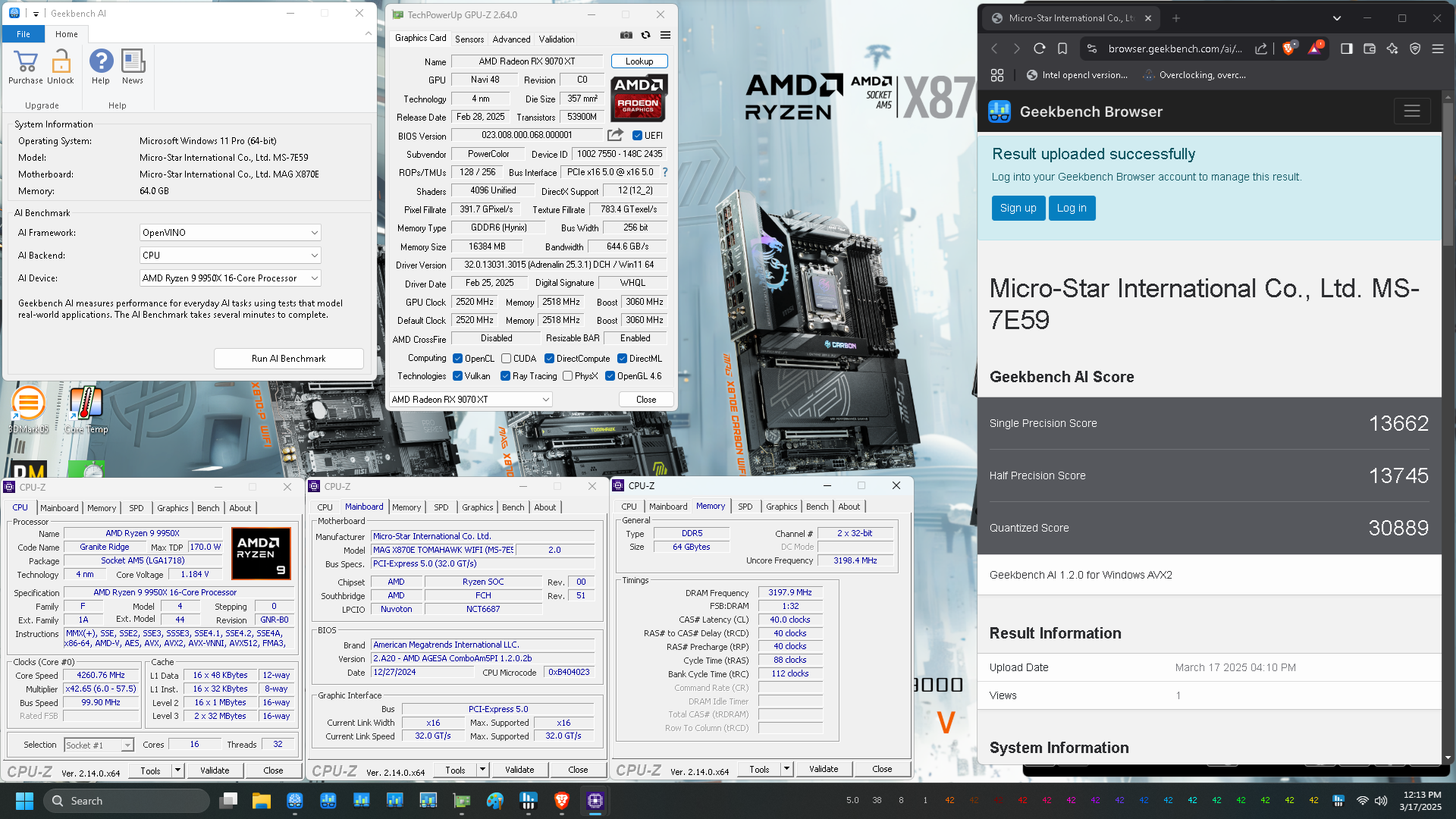Click Brave Rewards triangle icon

1315,49
